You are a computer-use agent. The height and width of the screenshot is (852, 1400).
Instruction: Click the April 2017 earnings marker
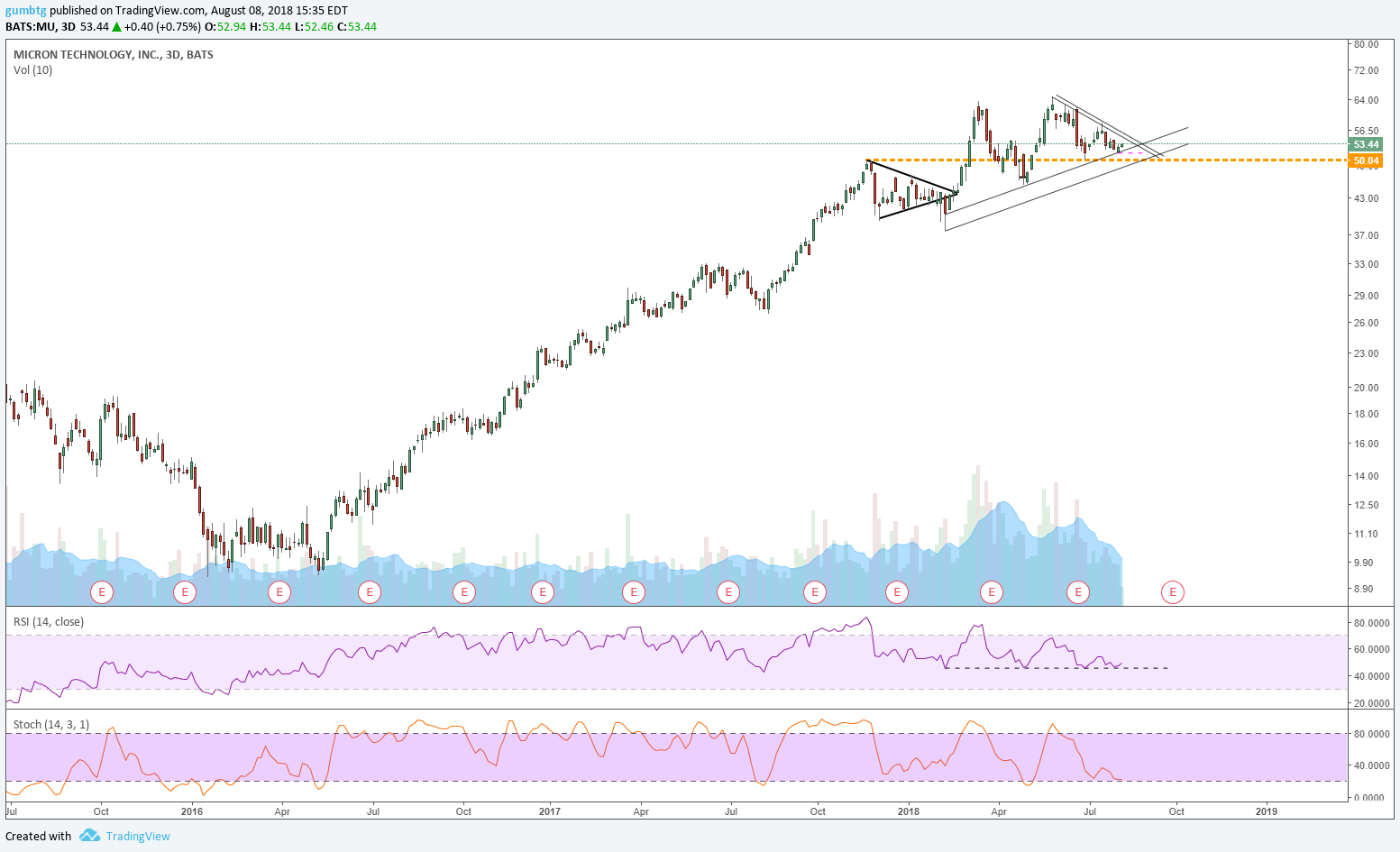point(634,592)
